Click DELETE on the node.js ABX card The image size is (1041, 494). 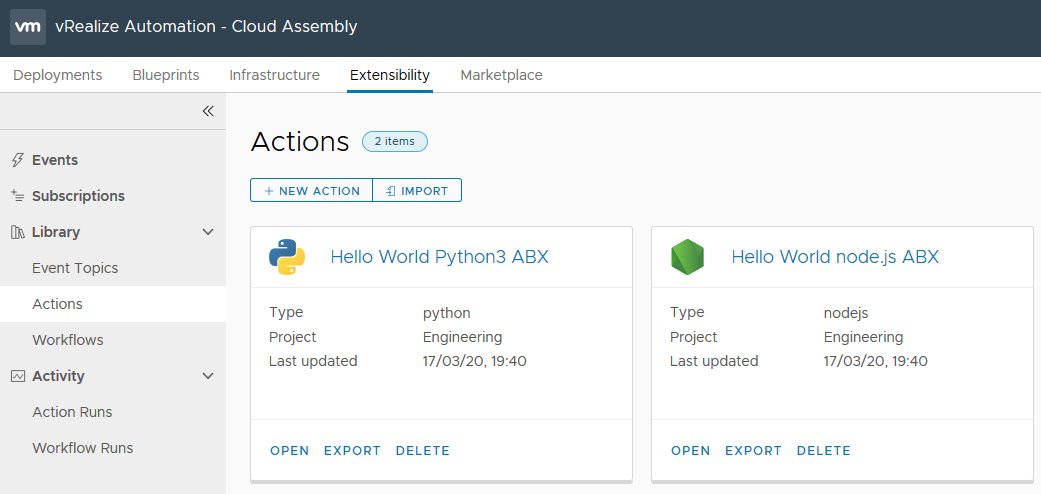pos(824,451)
